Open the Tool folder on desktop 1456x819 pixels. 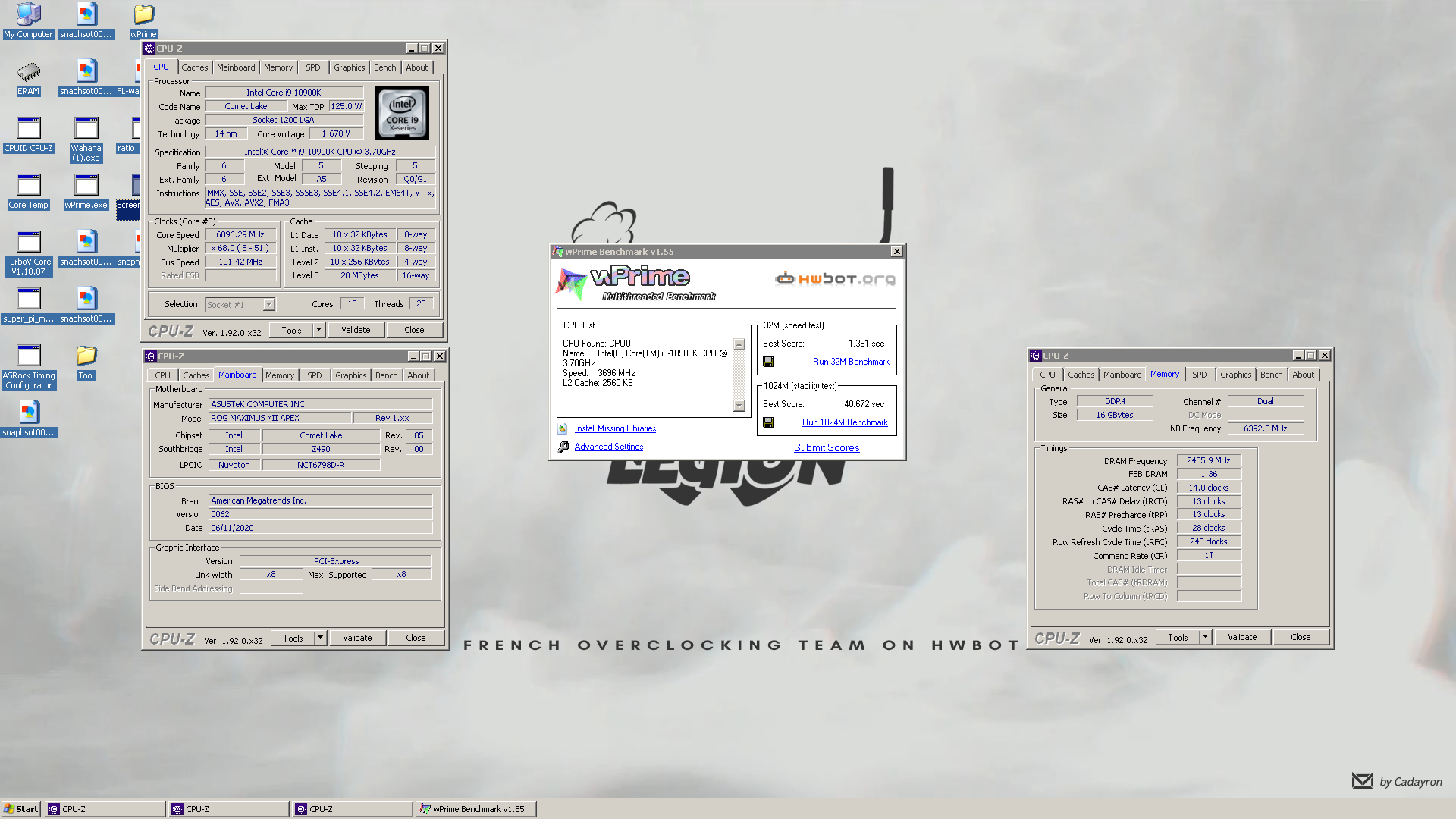(x=86, y=362)
